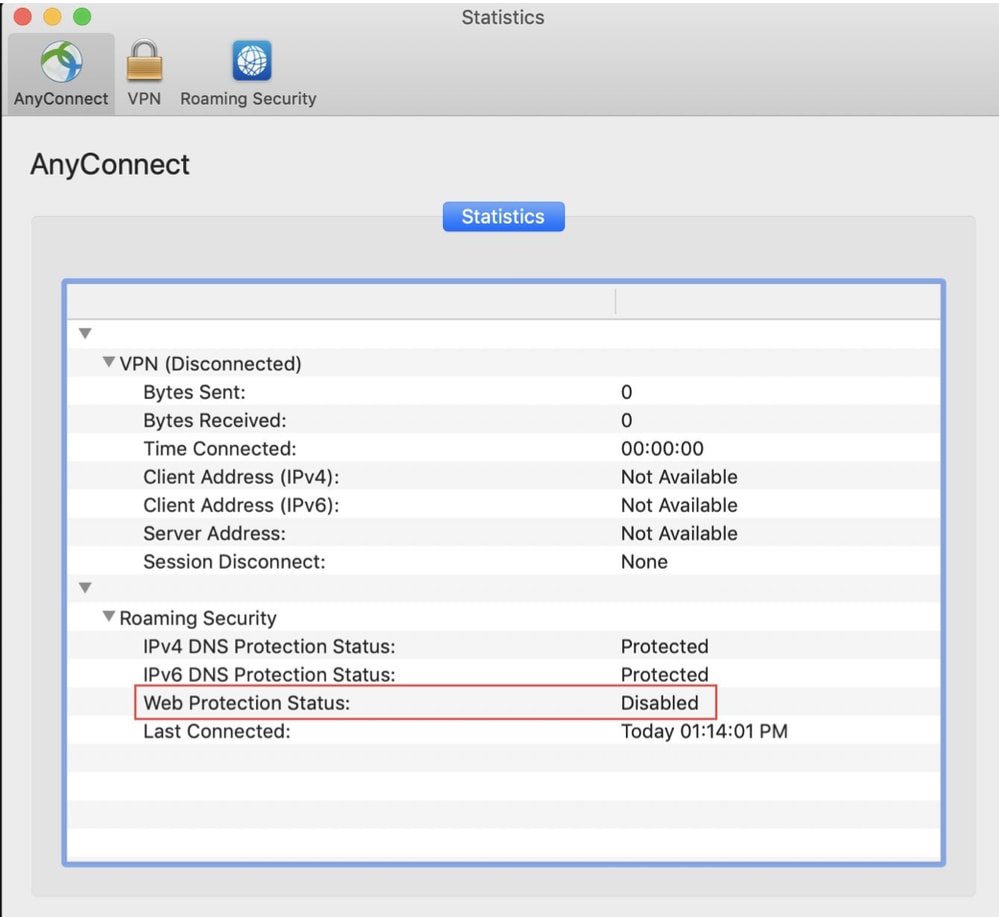Click Not Available value for IPv6 address

click(x=679, y=505)
